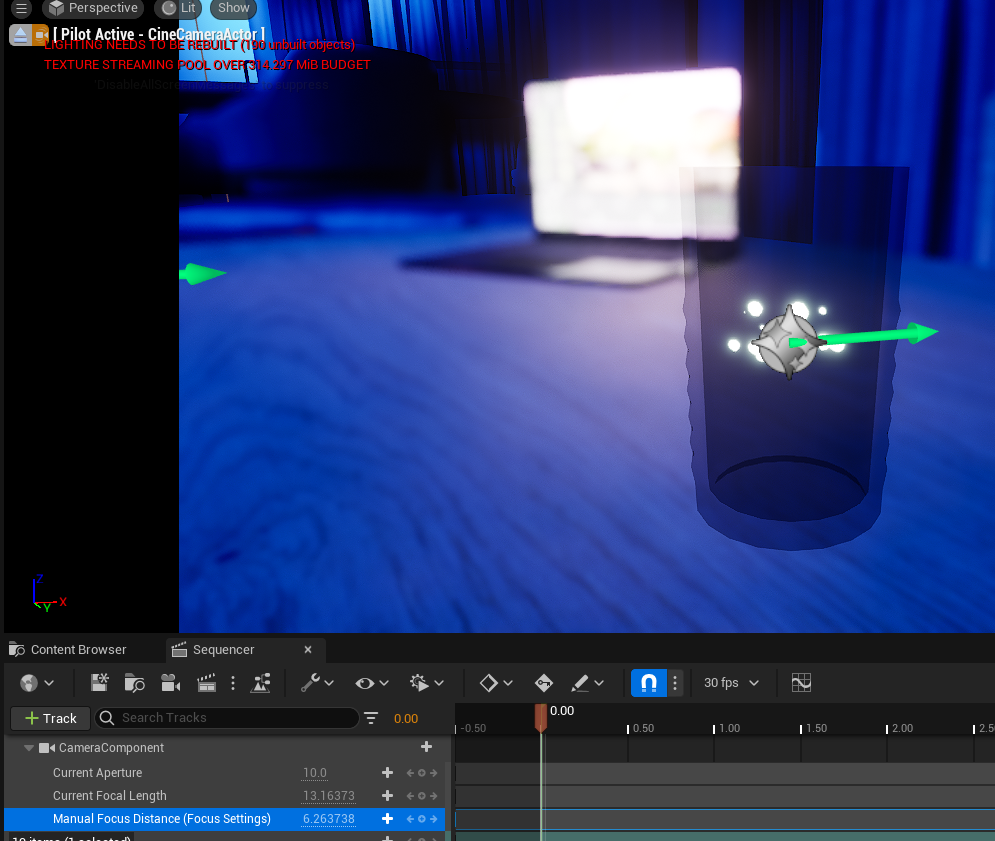
Task: Open the Lit view mode menu
Action: 178,8
